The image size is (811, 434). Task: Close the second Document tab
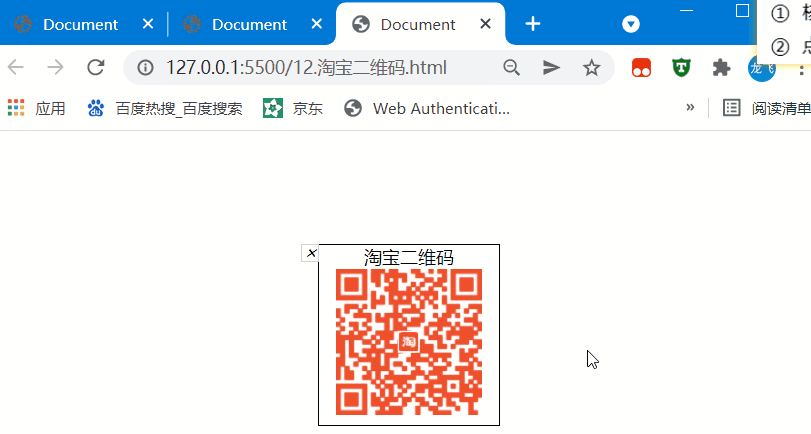[317, 24]
